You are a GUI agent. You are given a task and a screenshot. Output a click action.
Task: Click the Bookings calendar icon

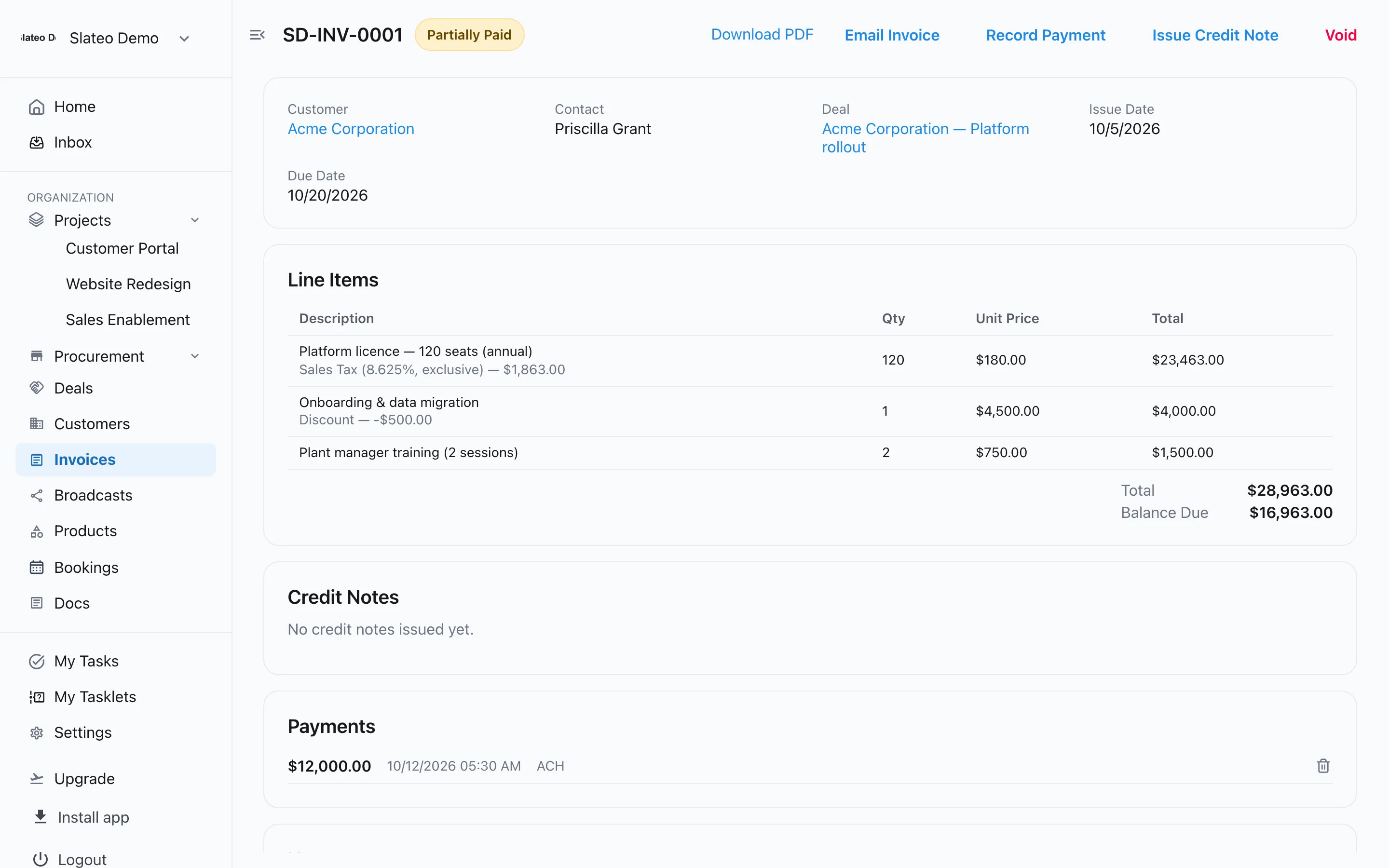pos(37,567)
